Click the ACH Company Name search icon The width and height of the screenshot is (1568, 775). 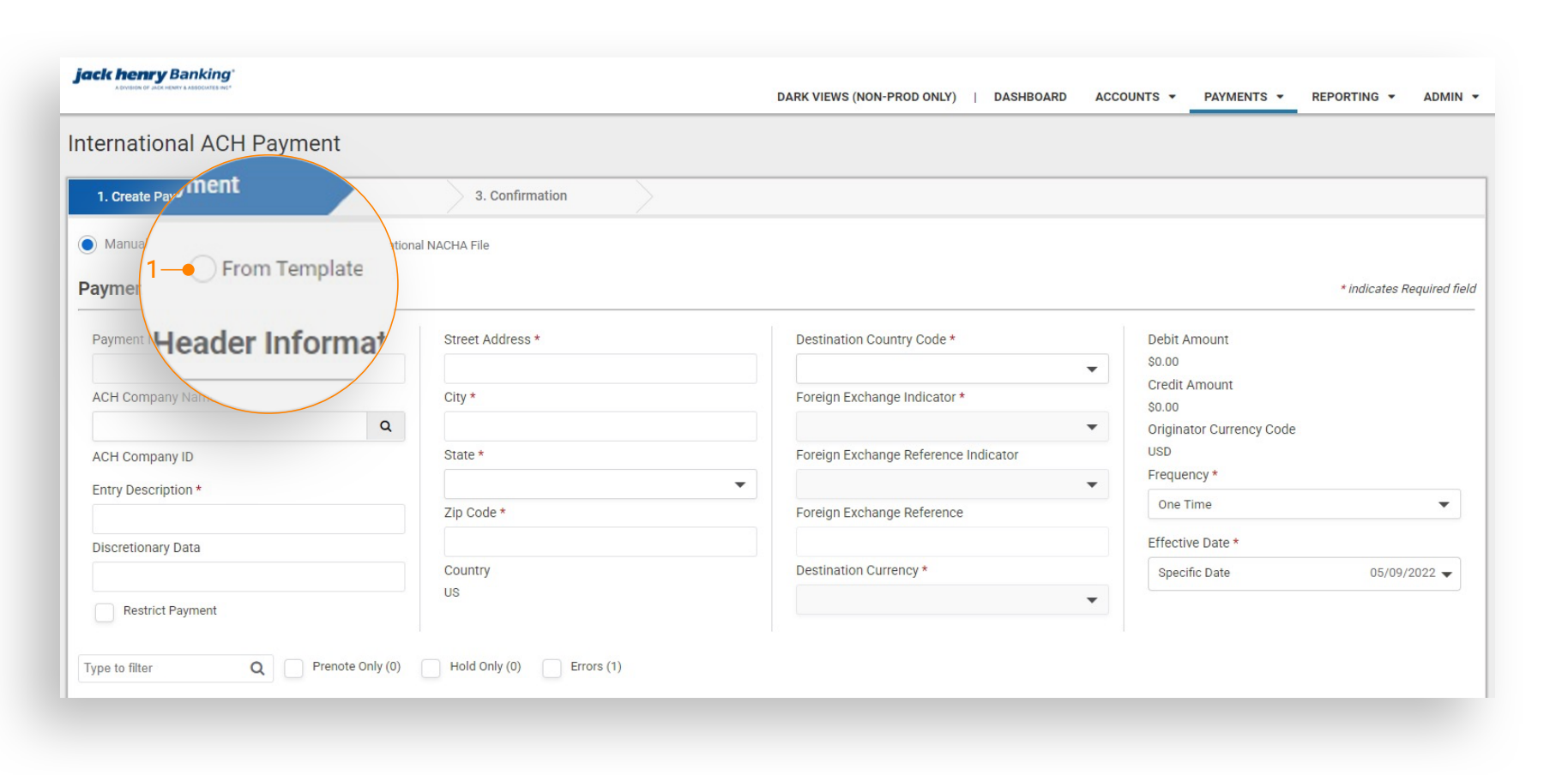(386, 426)
